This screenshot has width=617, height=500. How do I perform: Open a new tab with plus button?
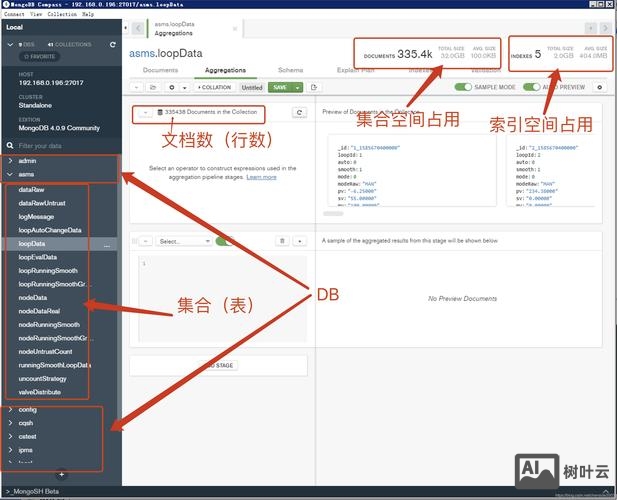click(x=591, y=28)
